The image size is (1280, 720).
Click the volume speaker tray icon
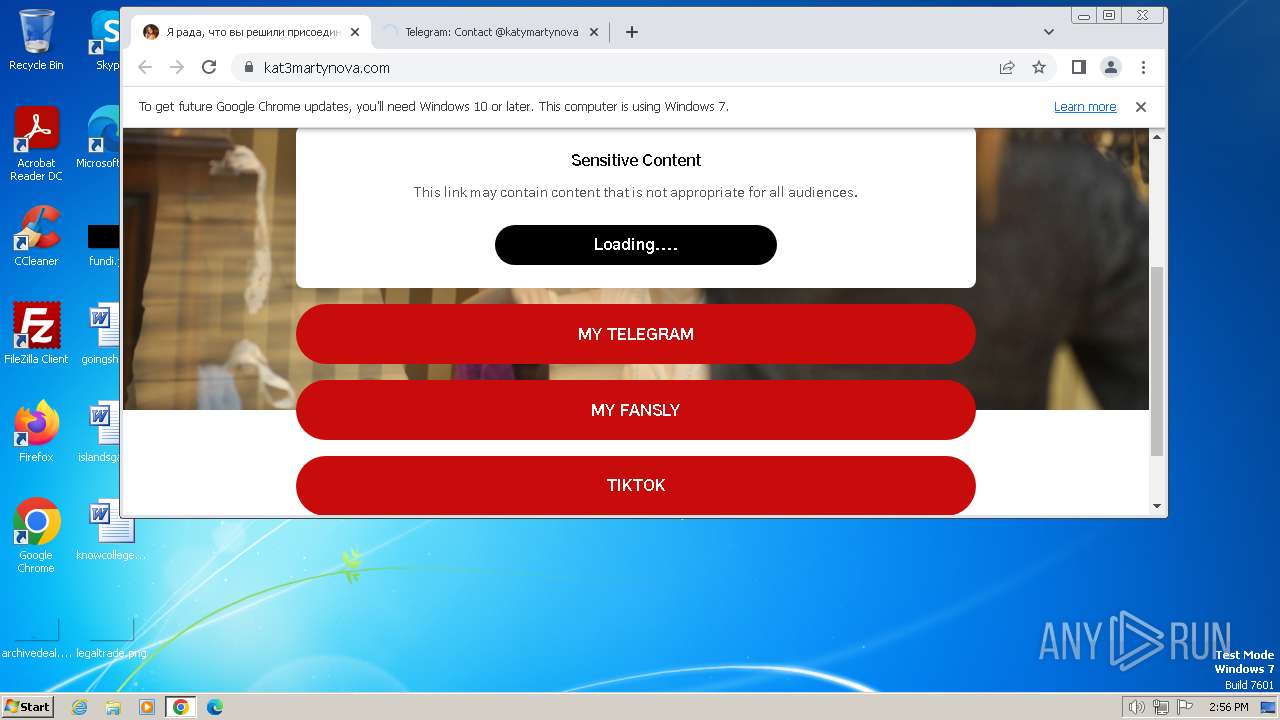pos(1136,707)
